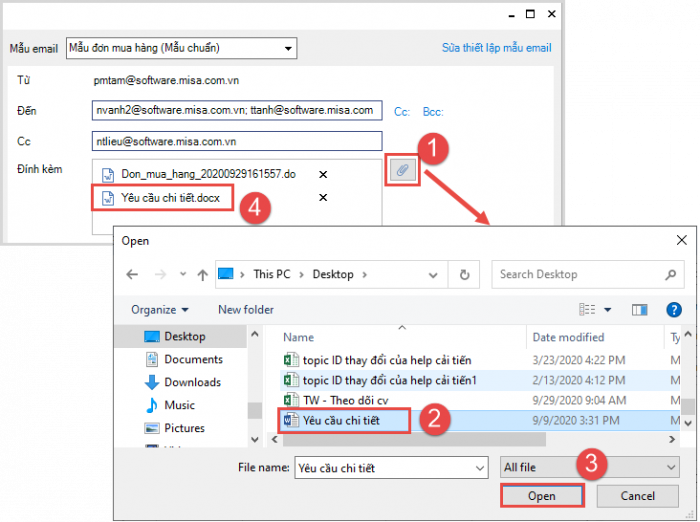The width and height of the screenshot is (700, 522).
Task: Open Sửa thiết lập mẫu email link
Action: [x=496, y=48]
